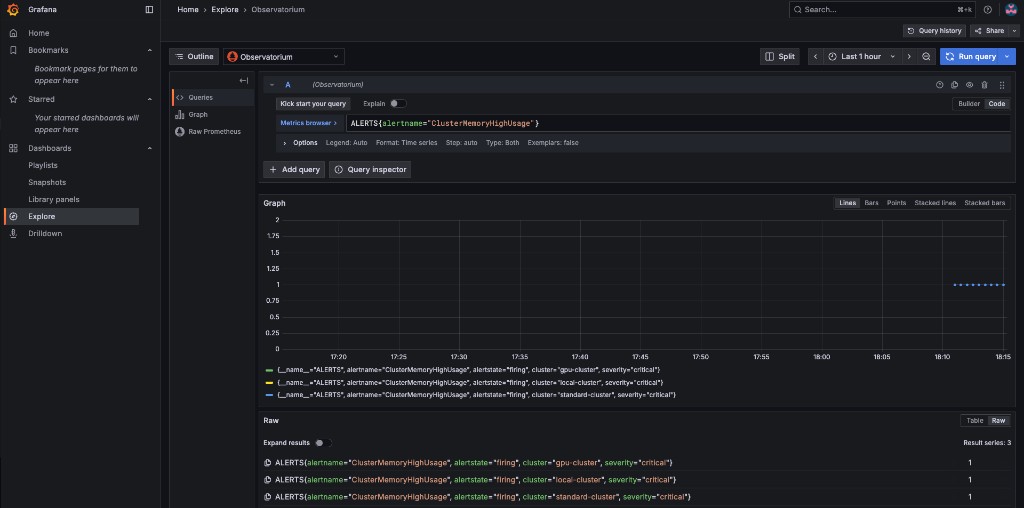The image size is (1024, 508).
Task: Duplicate query A using the copy icon
Action: 954,85
